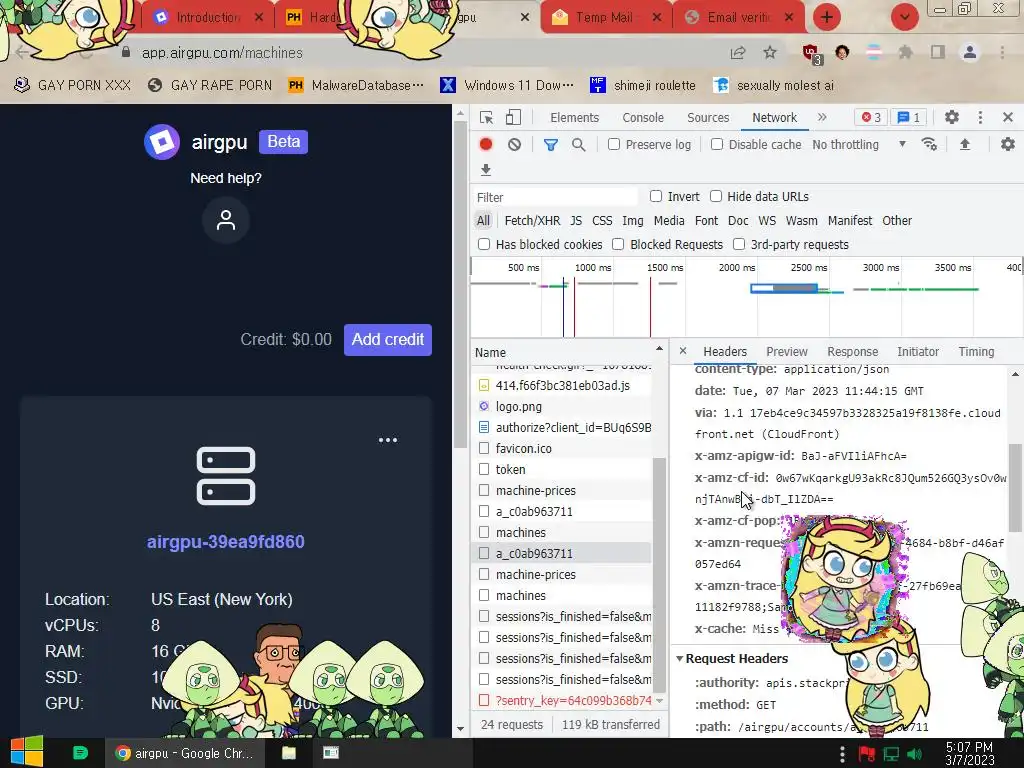1024x768 pixels.
Task: Click the blue issues count badge
Action: click(x=908, y=118)
